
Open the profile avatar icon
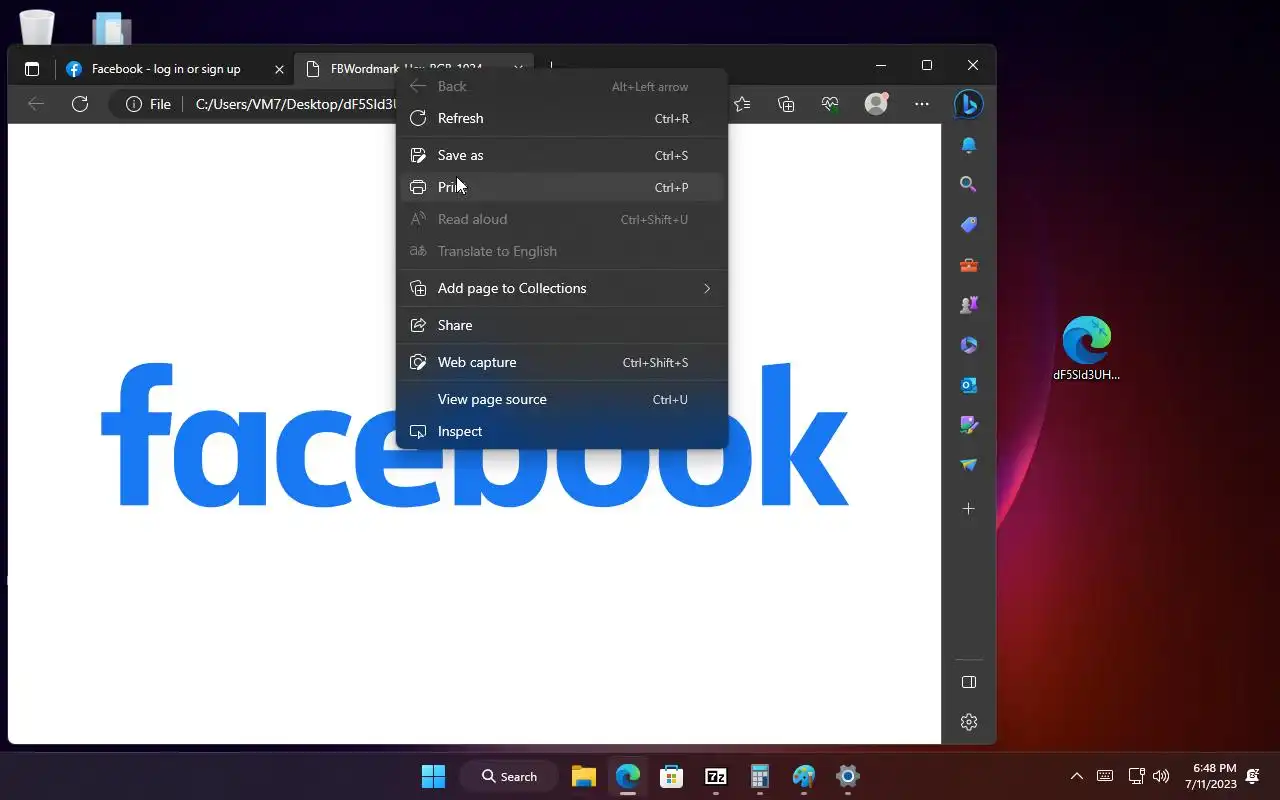point(876,104)
